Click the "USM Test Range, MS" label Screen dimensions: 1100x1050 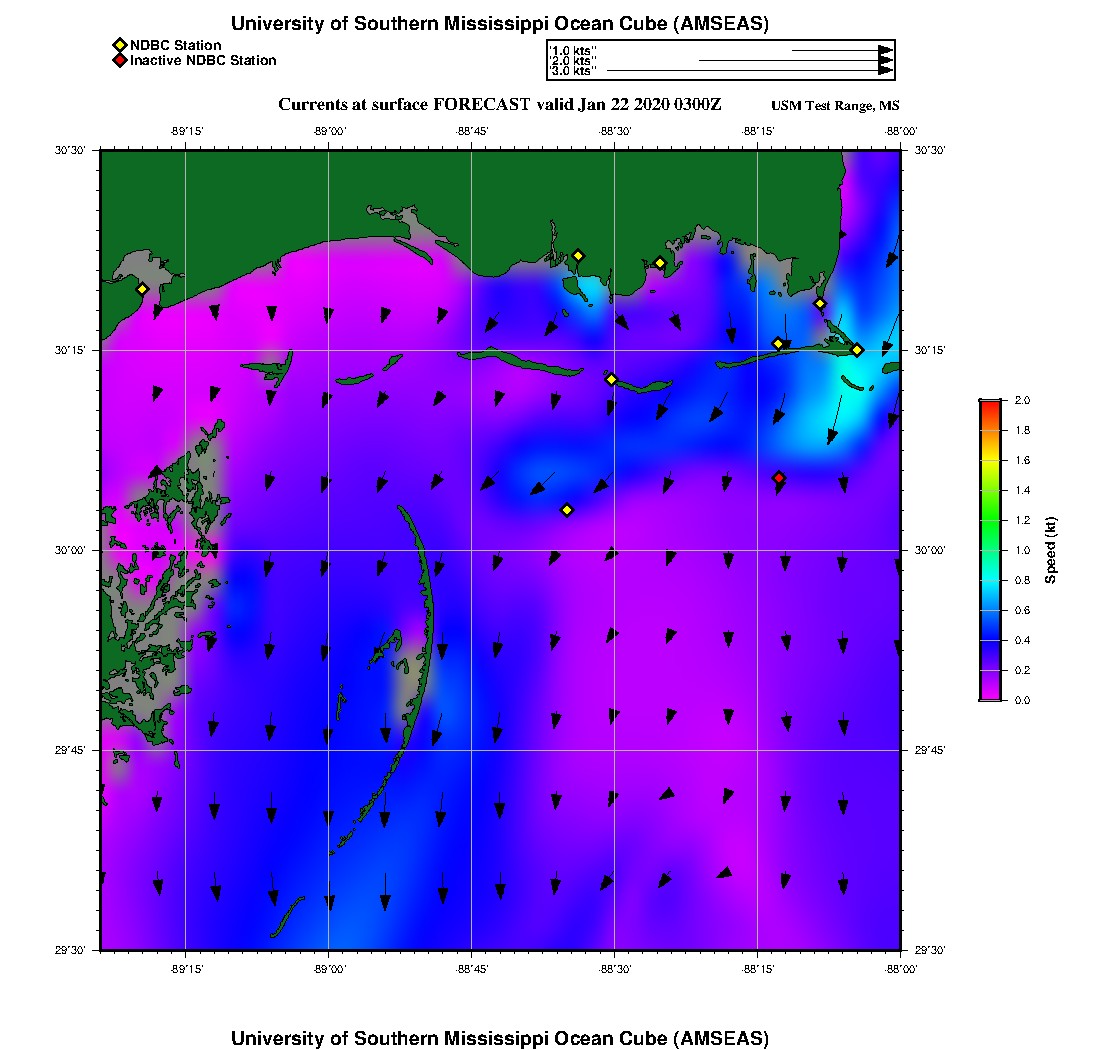(x=835, y=106)
